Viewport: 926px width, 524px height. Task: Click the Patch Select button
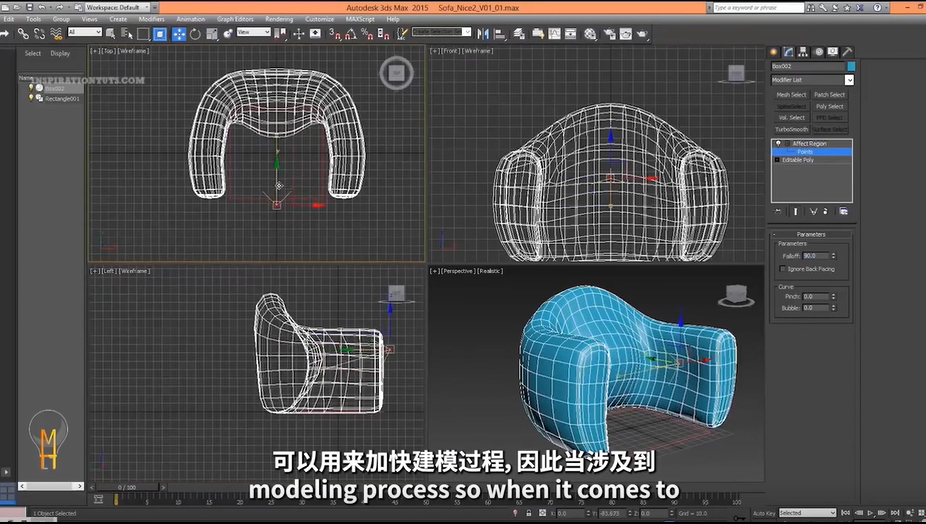(830, 95)
